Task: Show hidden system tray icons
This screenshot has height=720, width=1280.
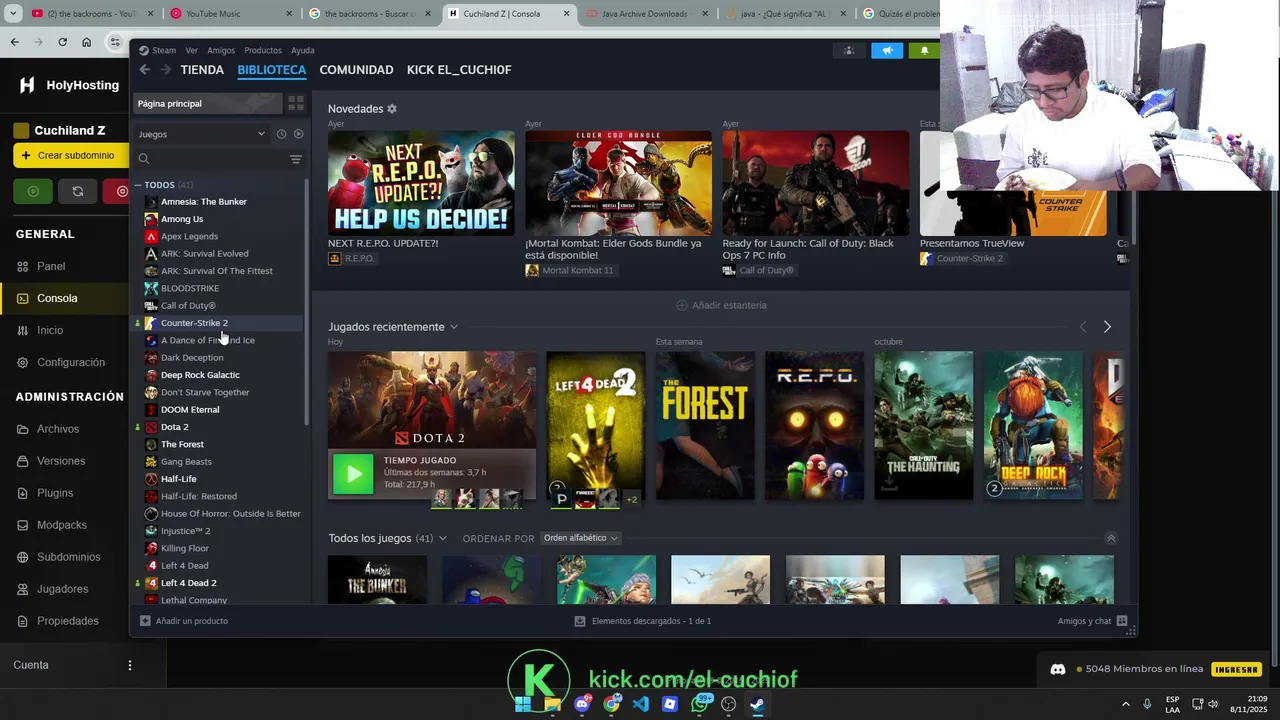Action: pos(1125,704)
